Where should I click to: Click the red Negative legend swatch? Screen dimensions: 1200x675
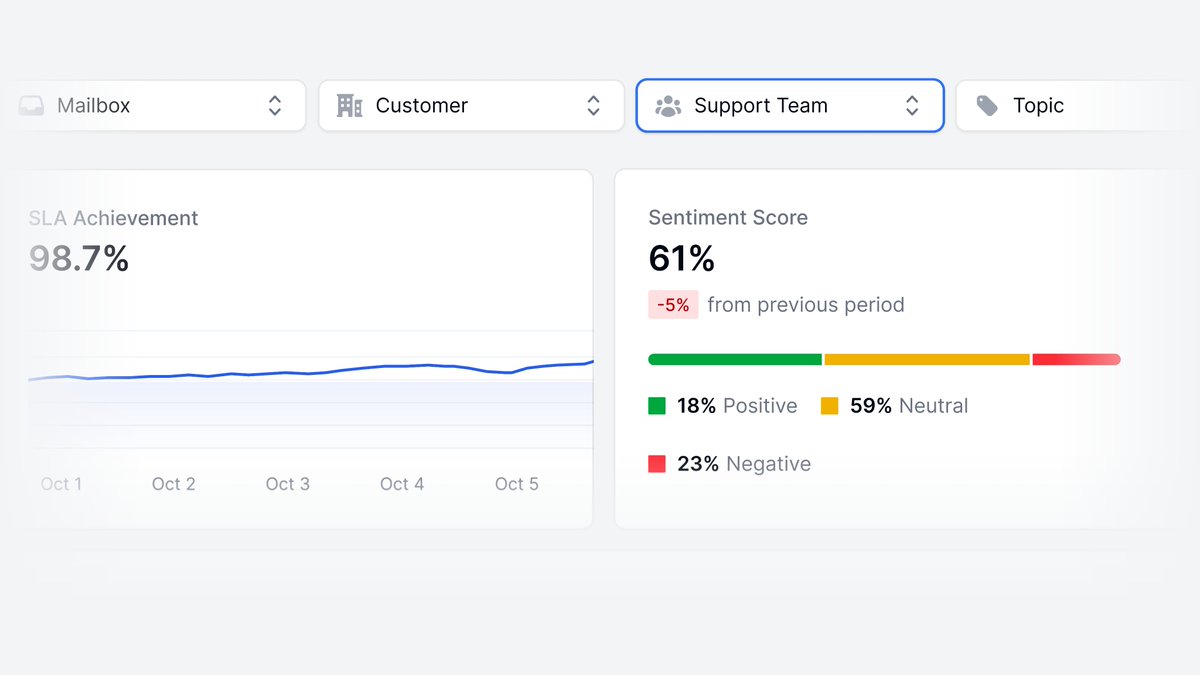tap(657, 464)
